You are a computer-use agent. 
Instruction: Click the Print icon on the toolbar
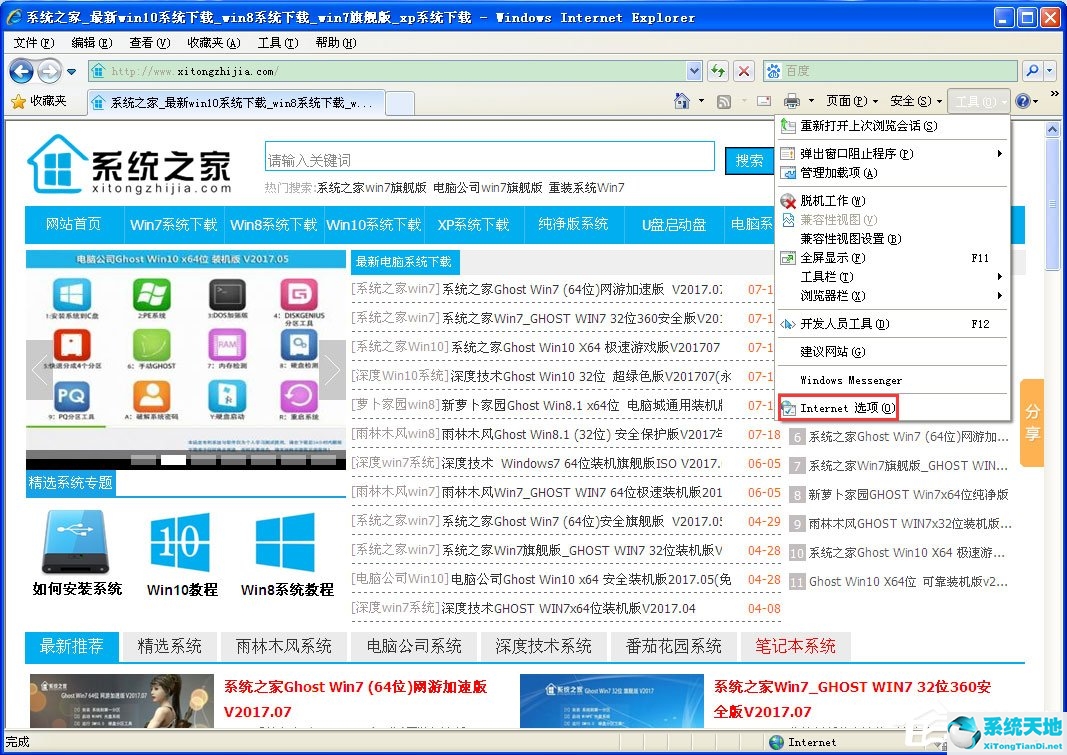coord(792,100)
